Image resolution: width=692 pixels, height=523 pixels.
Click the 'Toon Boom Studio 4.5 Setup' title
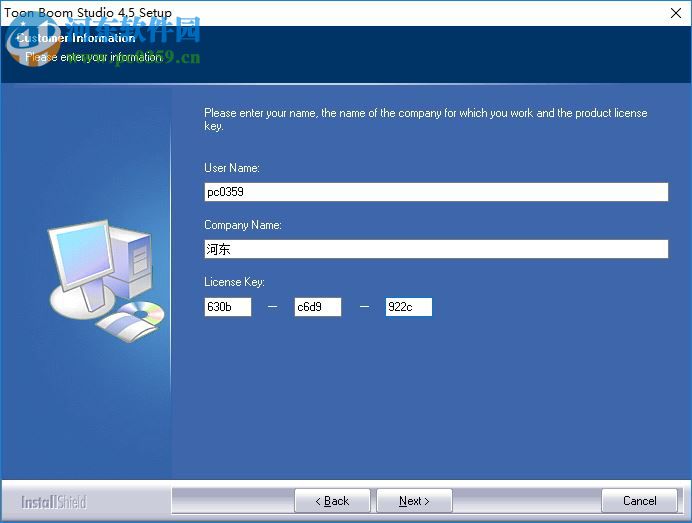(x=88, y=13)
